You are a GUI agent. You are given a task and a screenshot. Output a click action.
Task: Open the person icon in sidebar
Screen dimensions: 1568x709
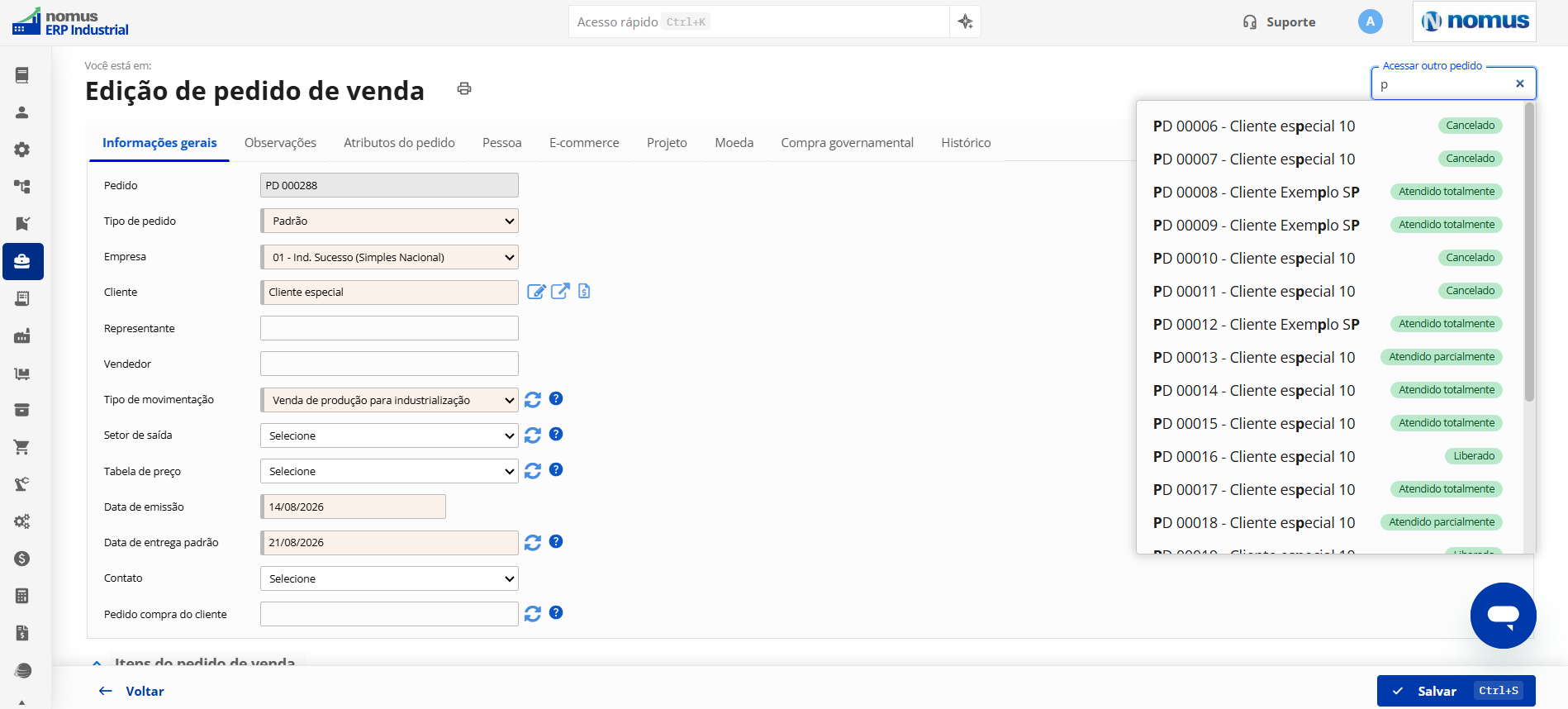[22, 112]
